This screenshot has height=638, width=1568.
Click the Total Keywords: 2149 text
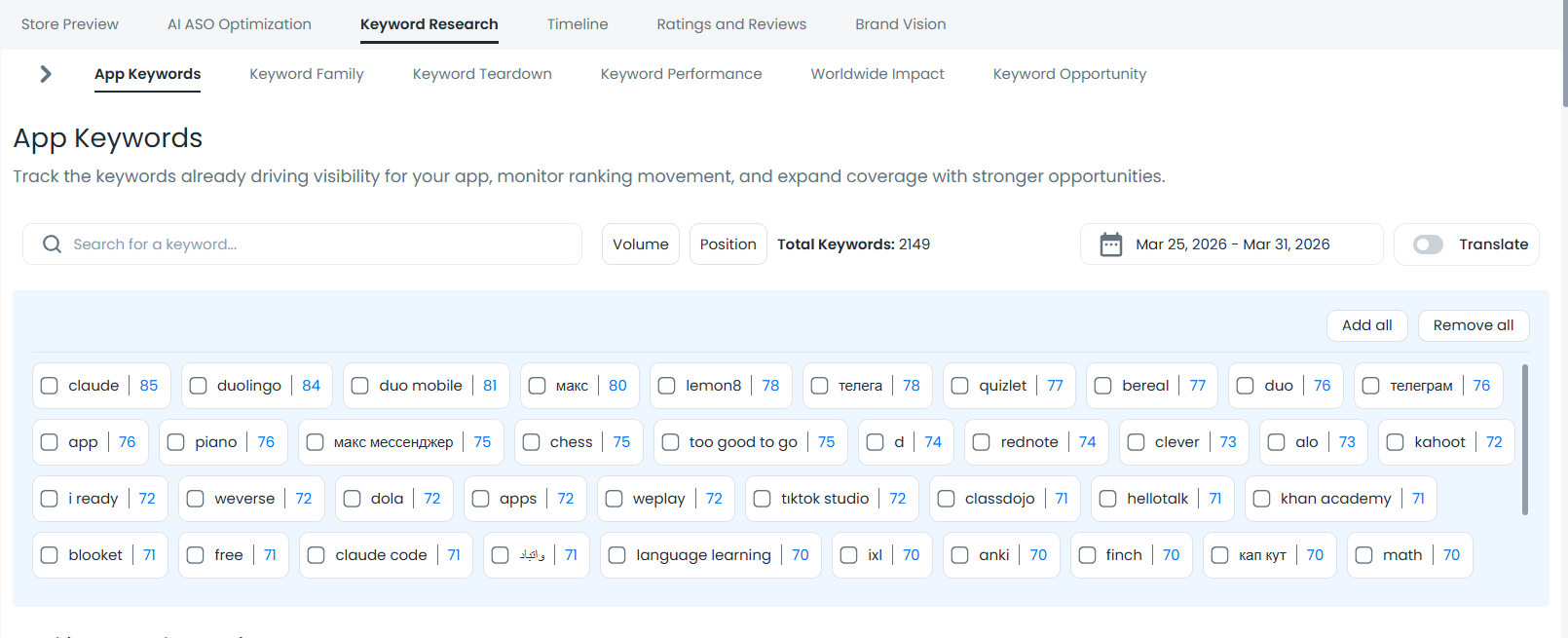pyautogui.click(x=853, y=244)
